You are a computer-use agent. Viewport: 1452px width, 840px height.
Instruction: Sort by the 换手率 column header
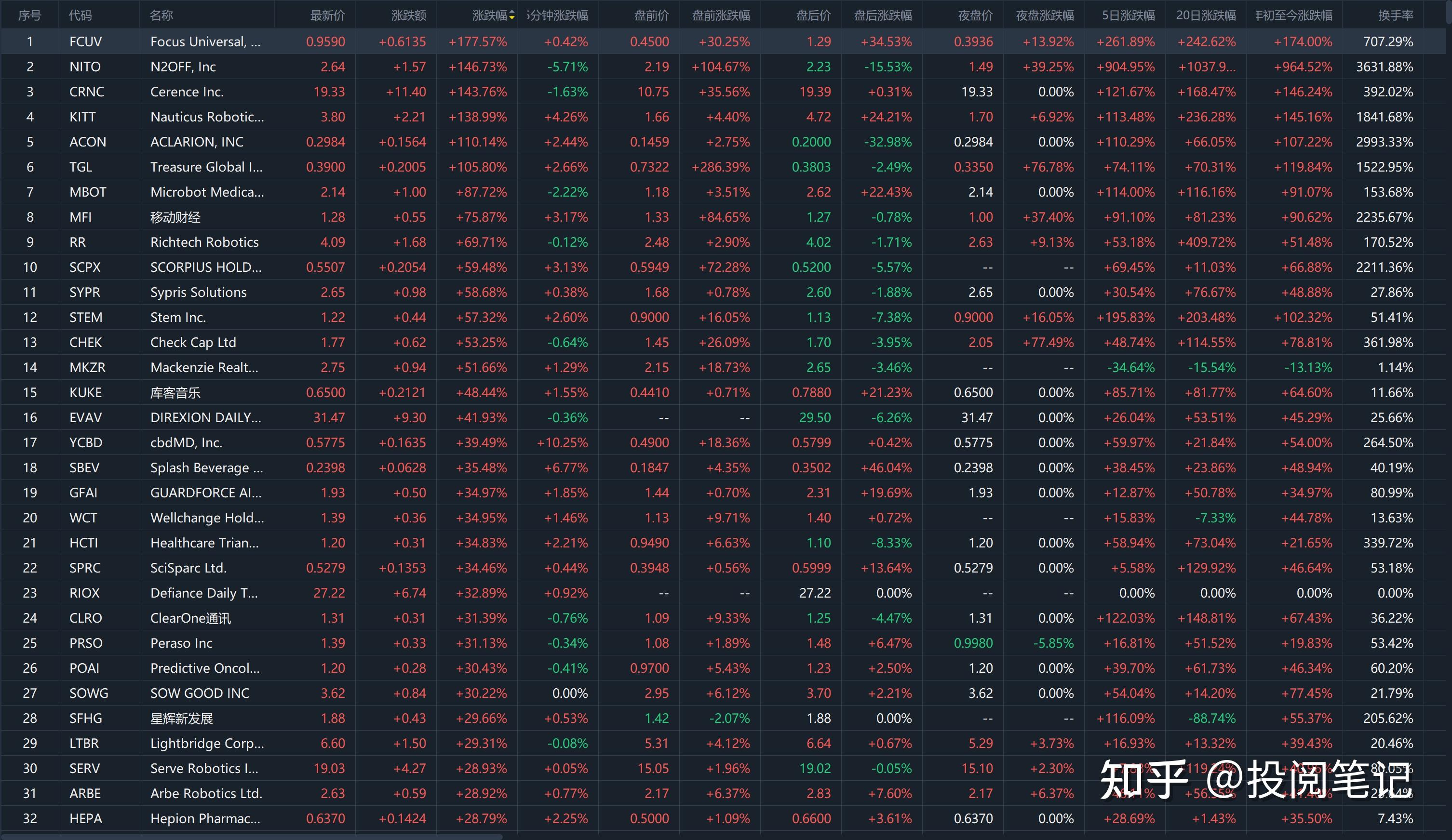1395,15
